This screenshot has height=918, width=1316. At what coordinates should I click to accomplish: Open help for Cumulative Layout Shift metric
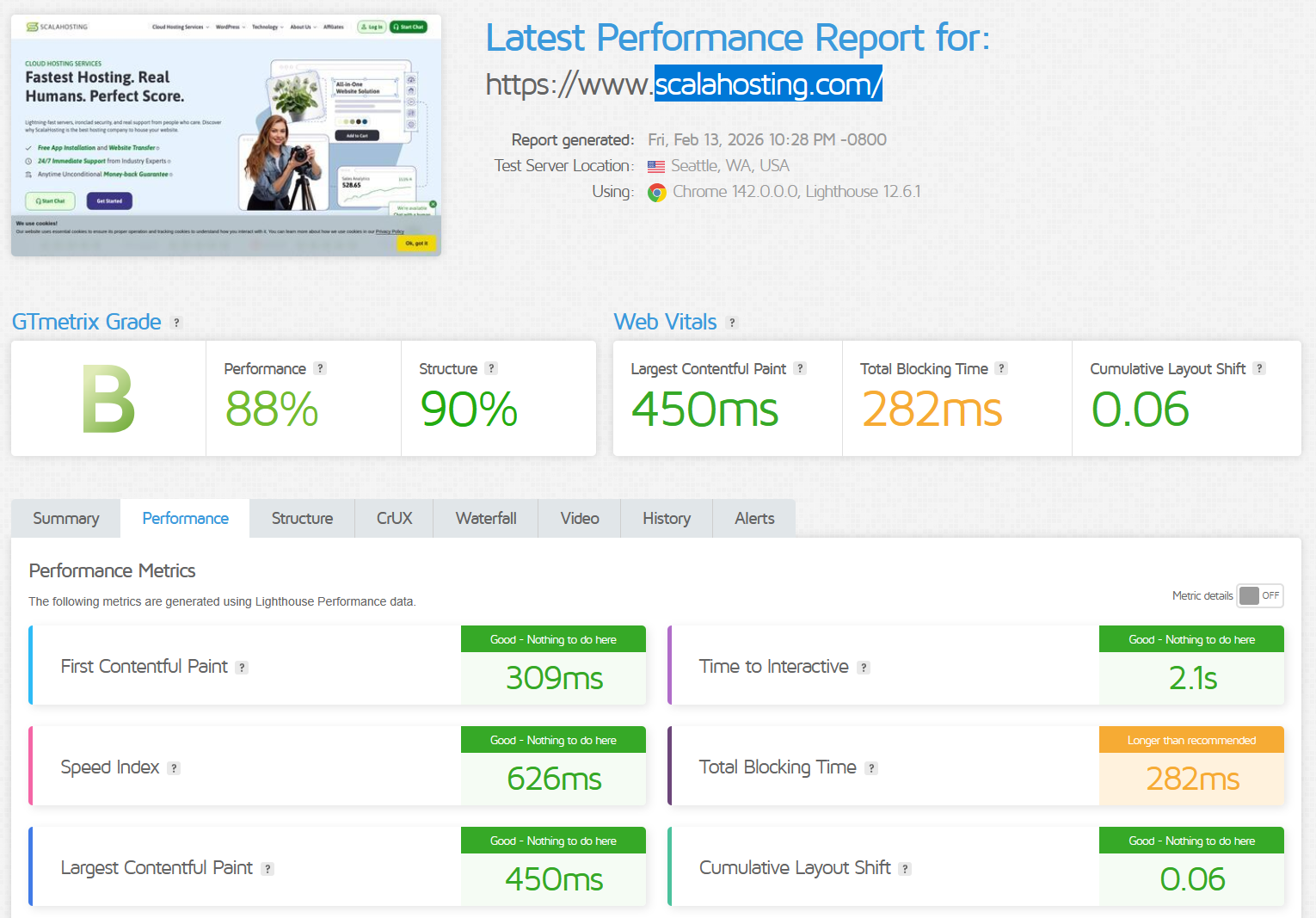pyautogui.click(x=904, y=868)
